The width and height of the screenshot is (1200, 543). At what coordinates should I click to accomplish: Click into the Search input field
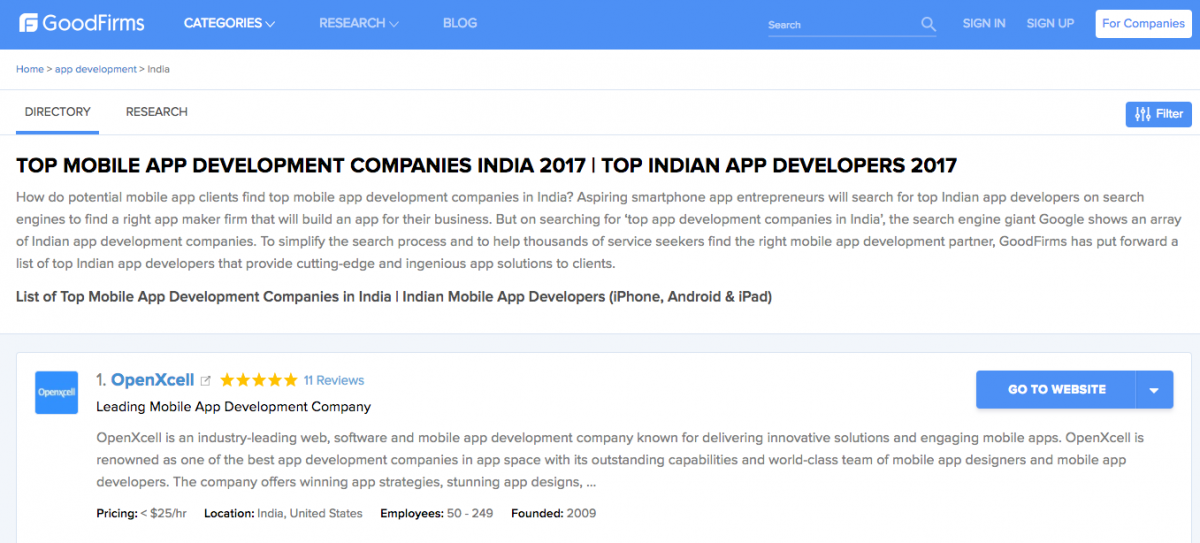840,25
